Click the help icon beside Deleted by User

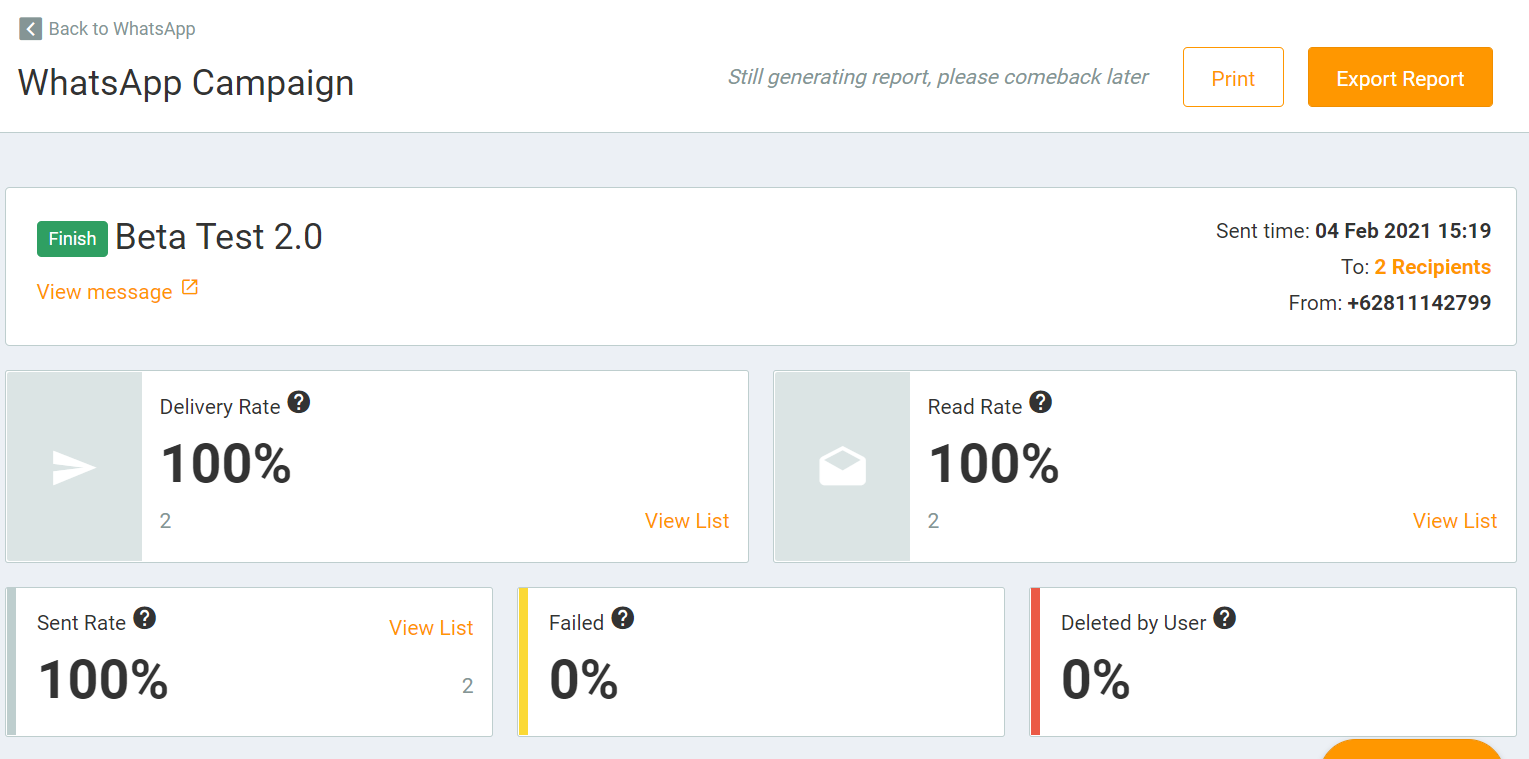1225,617
